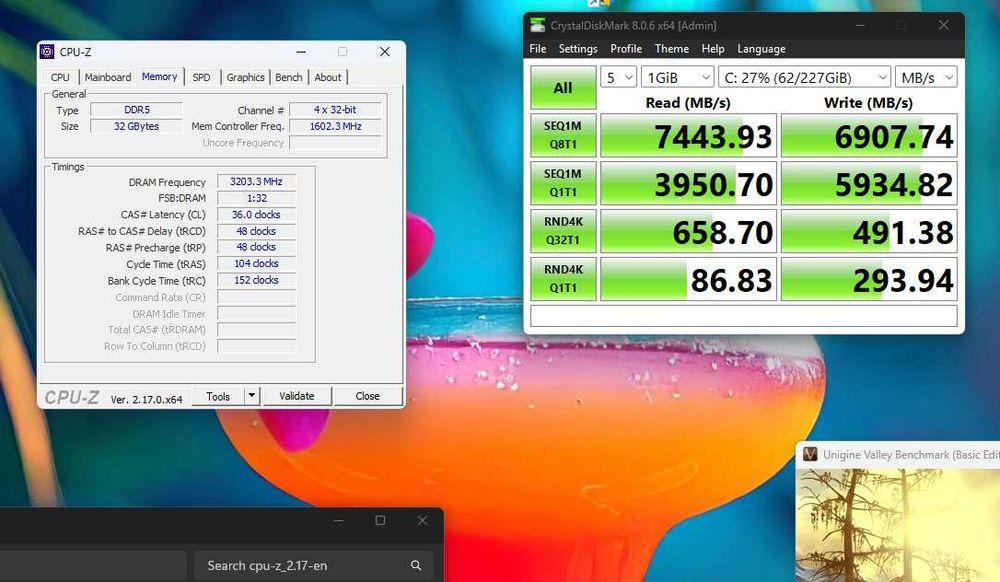Click the SEQ1M Q8T1 write result 6907.74

click(x=869, y=136)
